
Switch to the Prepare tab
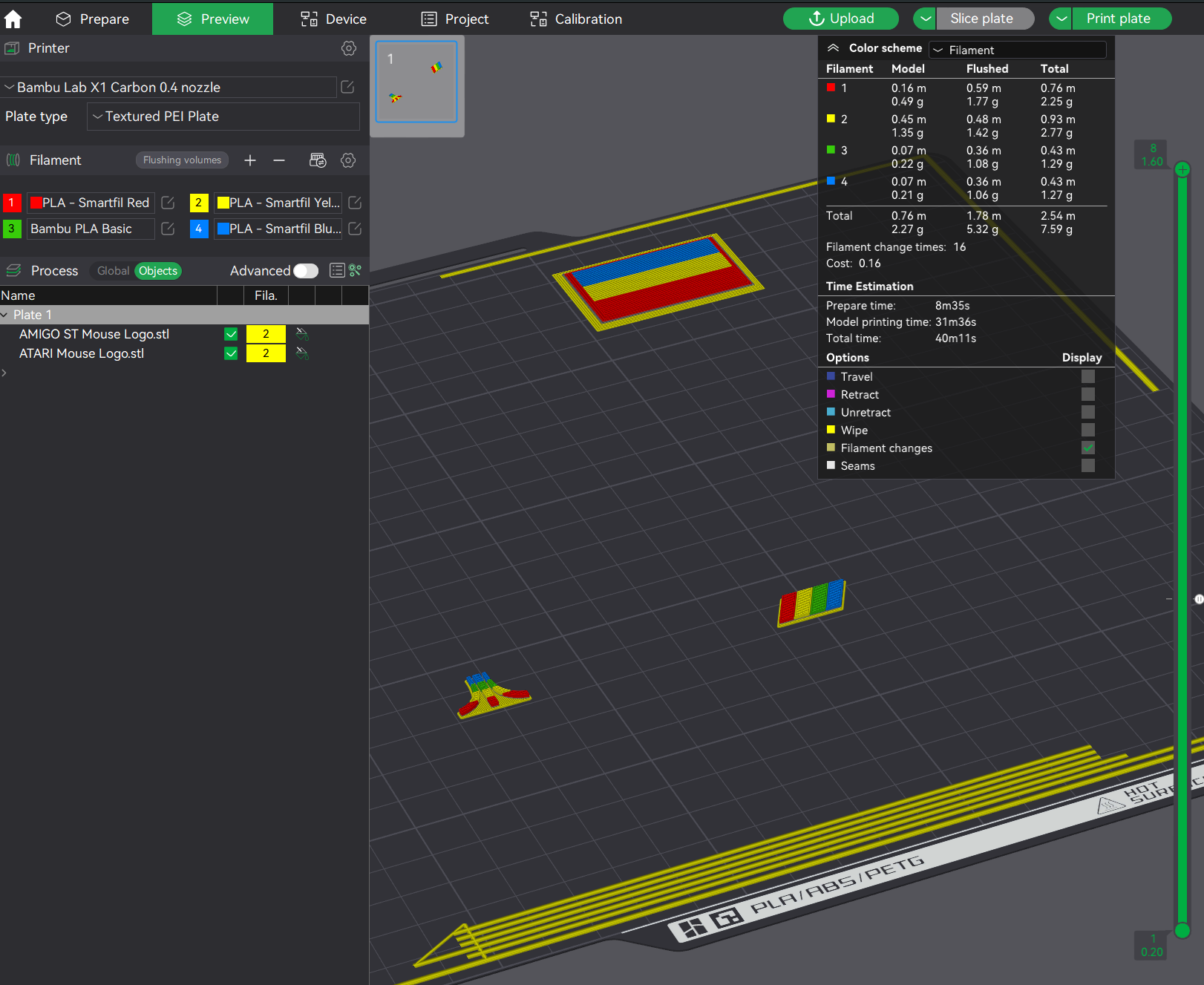pyautogui.click(x=92, y=19)
